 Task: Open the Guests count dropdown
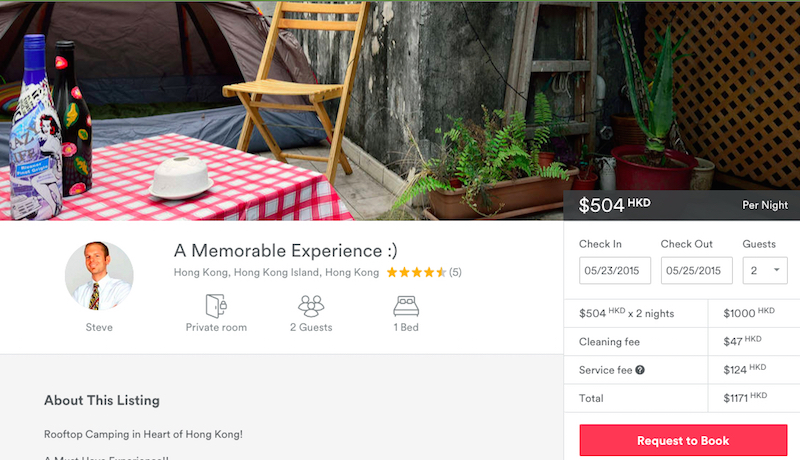766,270
